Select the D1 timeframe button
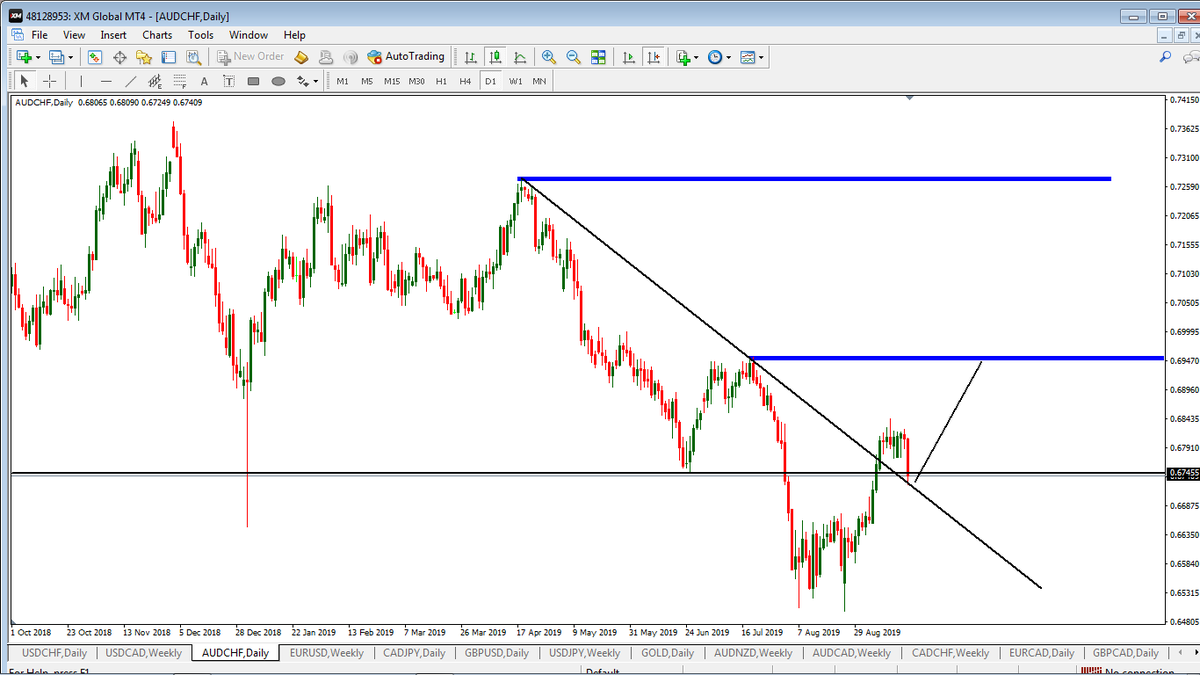The image size is (1200, 675). [490, 81]
